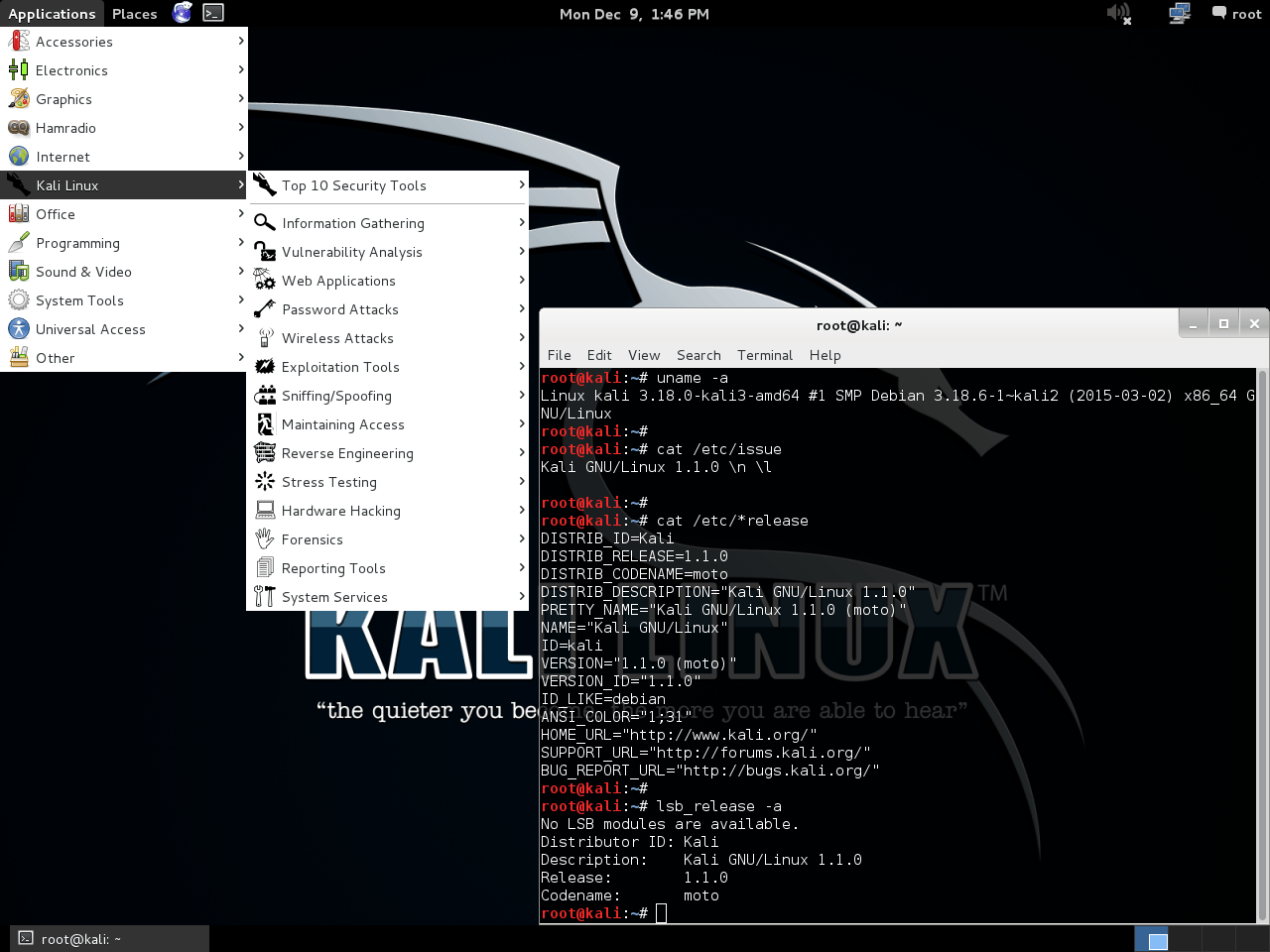The width and height of the screenshot is (1270, 952).
Task: Adjust volume via the speaker icon
Action: 1118,14
